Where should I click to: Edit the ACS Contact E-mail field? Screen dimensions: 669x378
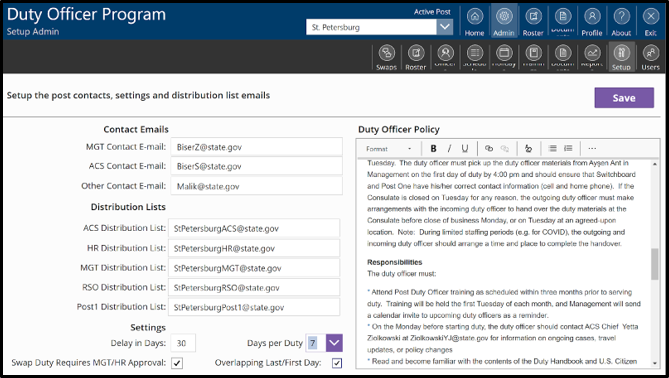(256, 166)
